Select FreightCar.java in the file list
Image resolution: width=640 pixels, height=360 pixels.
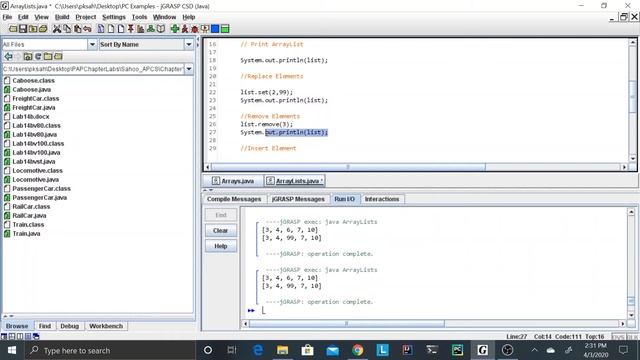click(33, 107)
